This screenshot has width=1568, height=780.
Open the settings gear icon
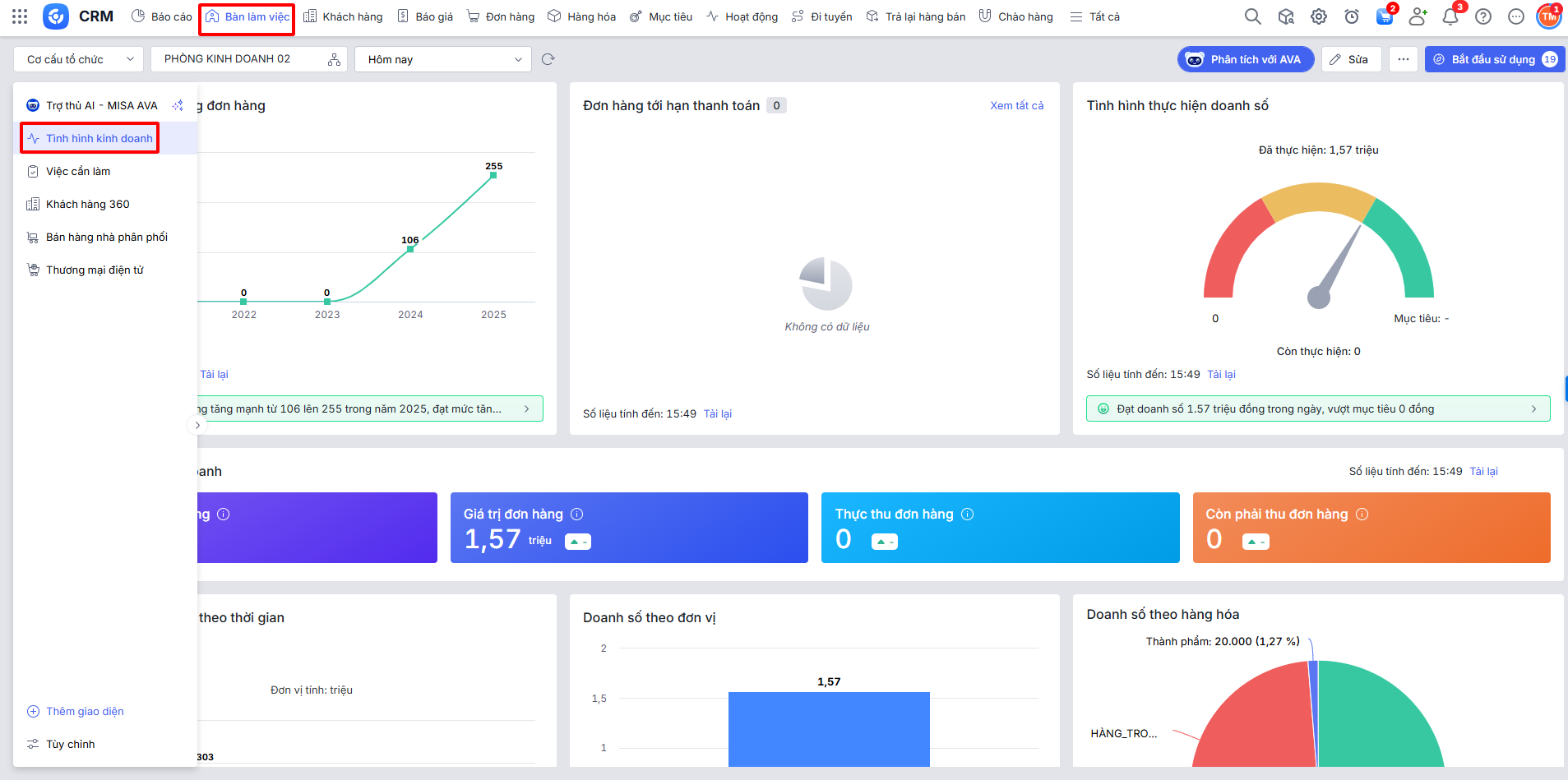pos(1319,16)
